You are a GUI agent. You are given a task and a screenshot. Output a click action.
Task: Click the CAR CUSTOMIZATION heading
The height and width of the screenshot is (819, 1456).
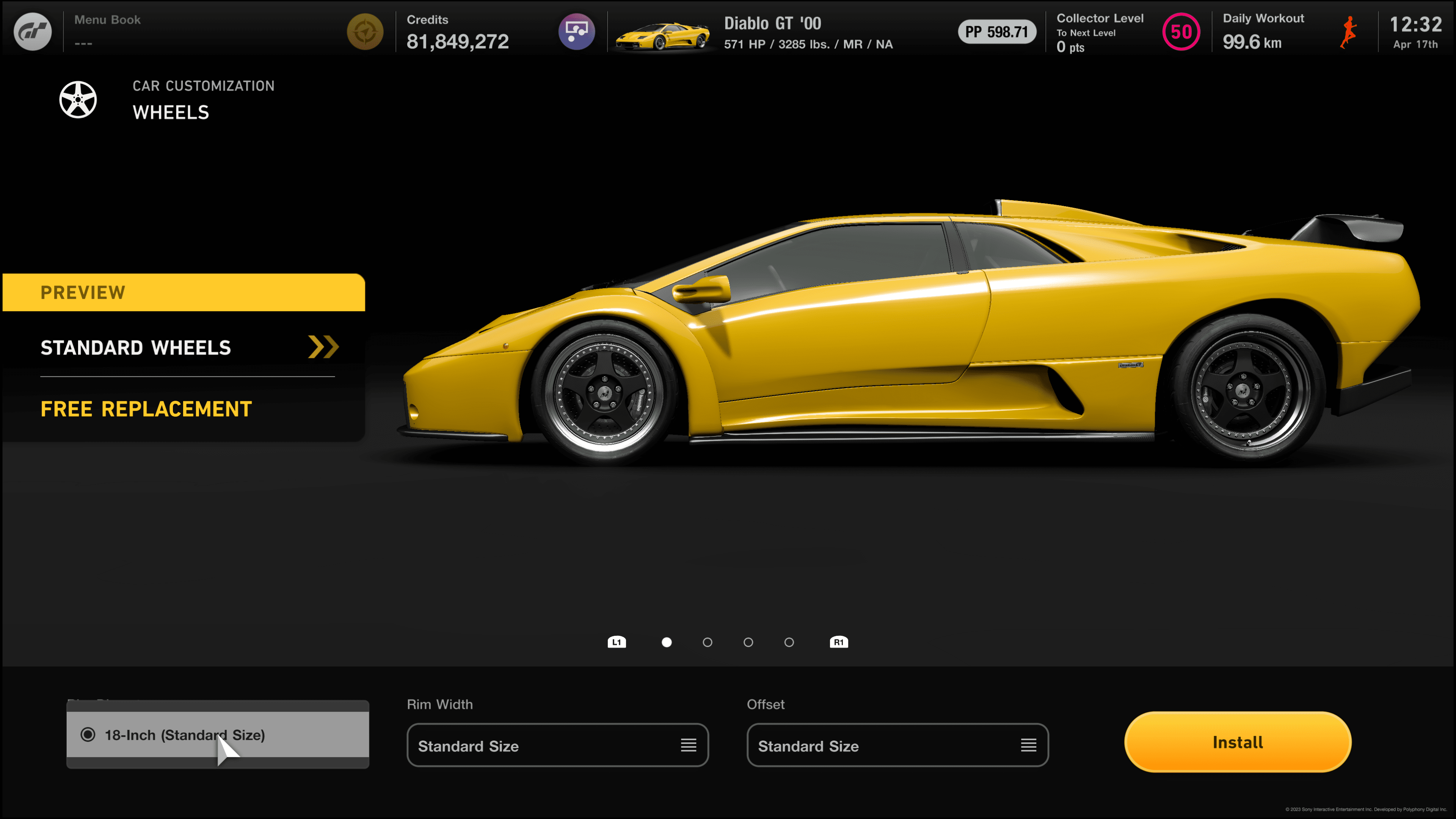pyautogui.click(x=204, y=86)
